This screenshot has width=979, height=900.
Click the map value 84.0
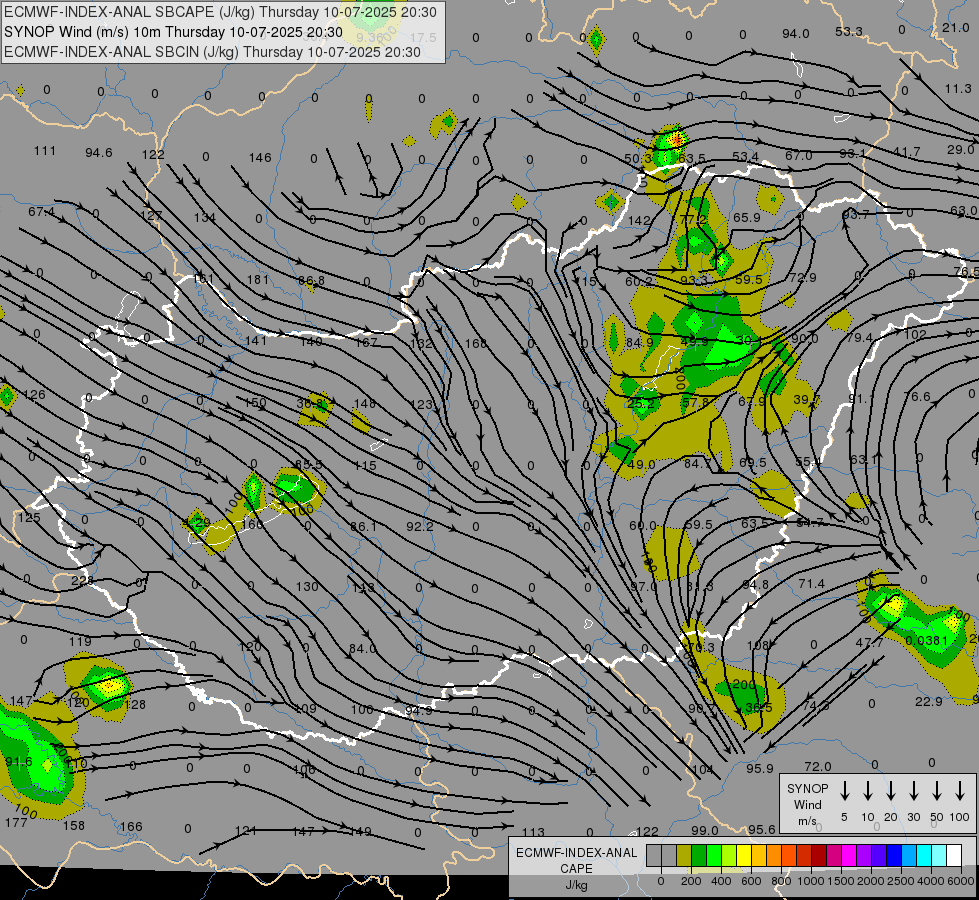[363, 648]
